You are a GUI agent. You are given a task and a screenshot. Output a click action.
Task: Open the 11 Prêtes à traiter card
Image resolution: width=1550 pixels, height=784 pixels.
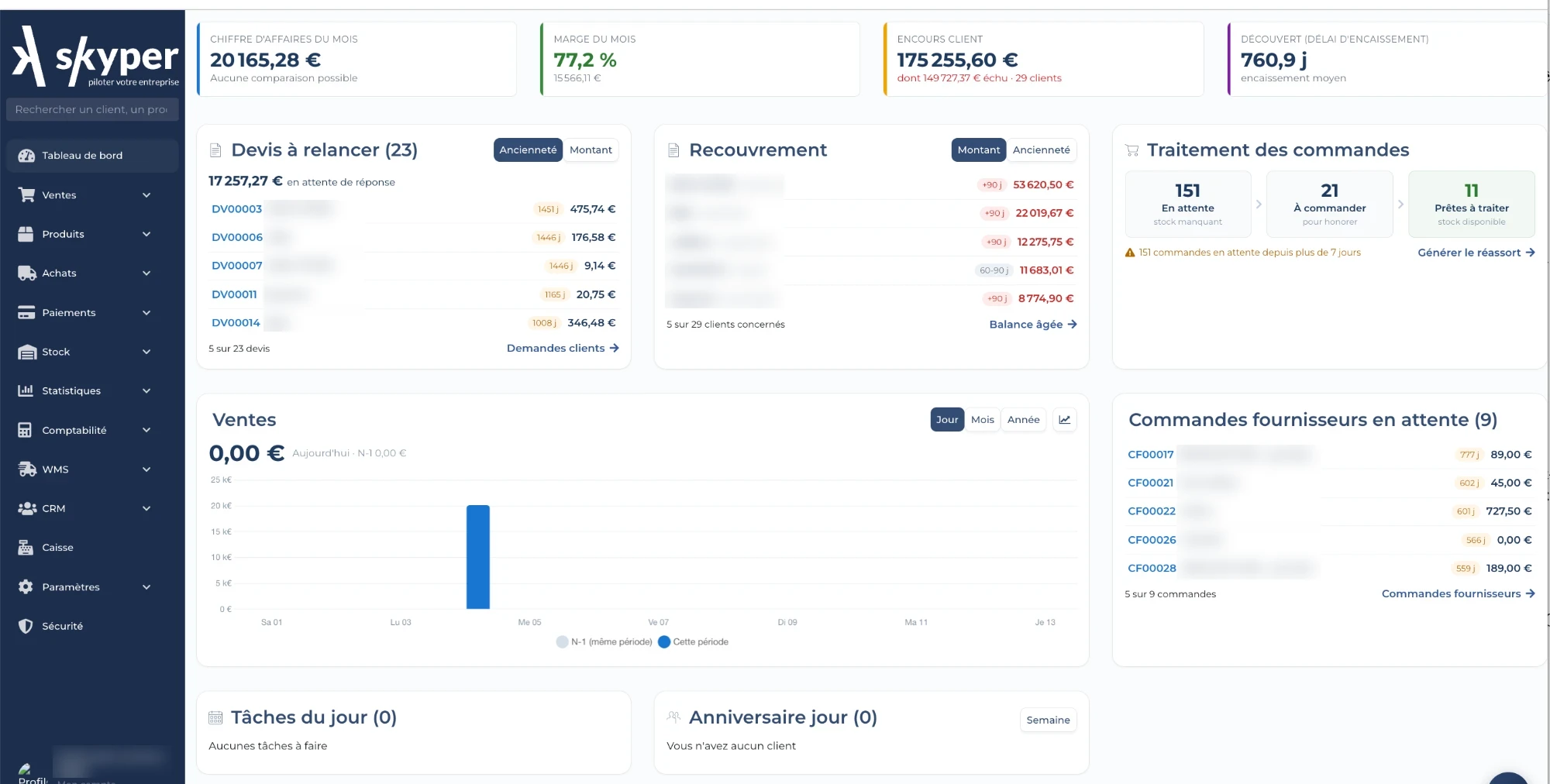point(1472,204)
